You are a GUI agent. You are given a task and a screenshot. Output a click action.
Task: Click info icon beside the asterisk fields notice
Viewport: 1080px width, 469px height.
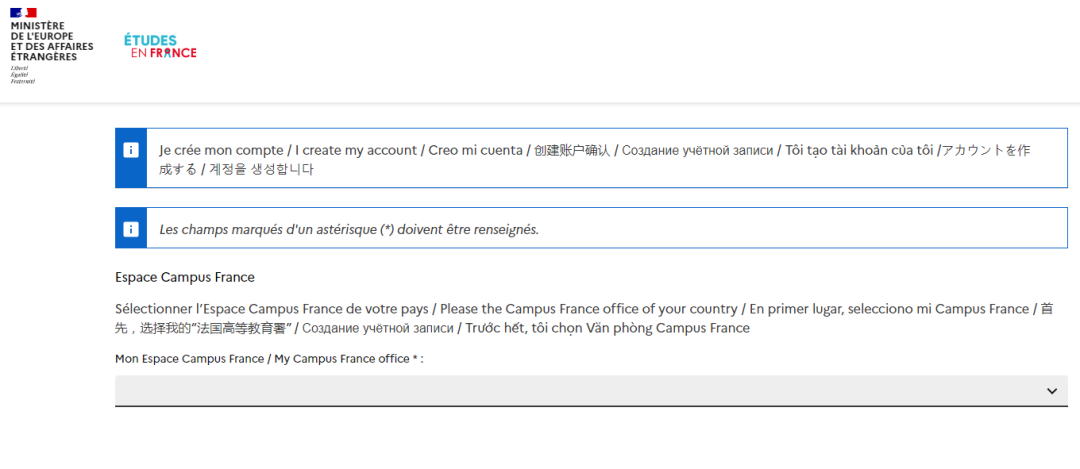(x=131, y=229)
